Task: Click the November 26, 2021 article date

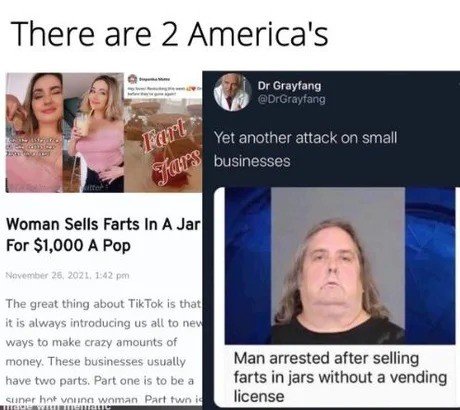Action: point(68,276)
